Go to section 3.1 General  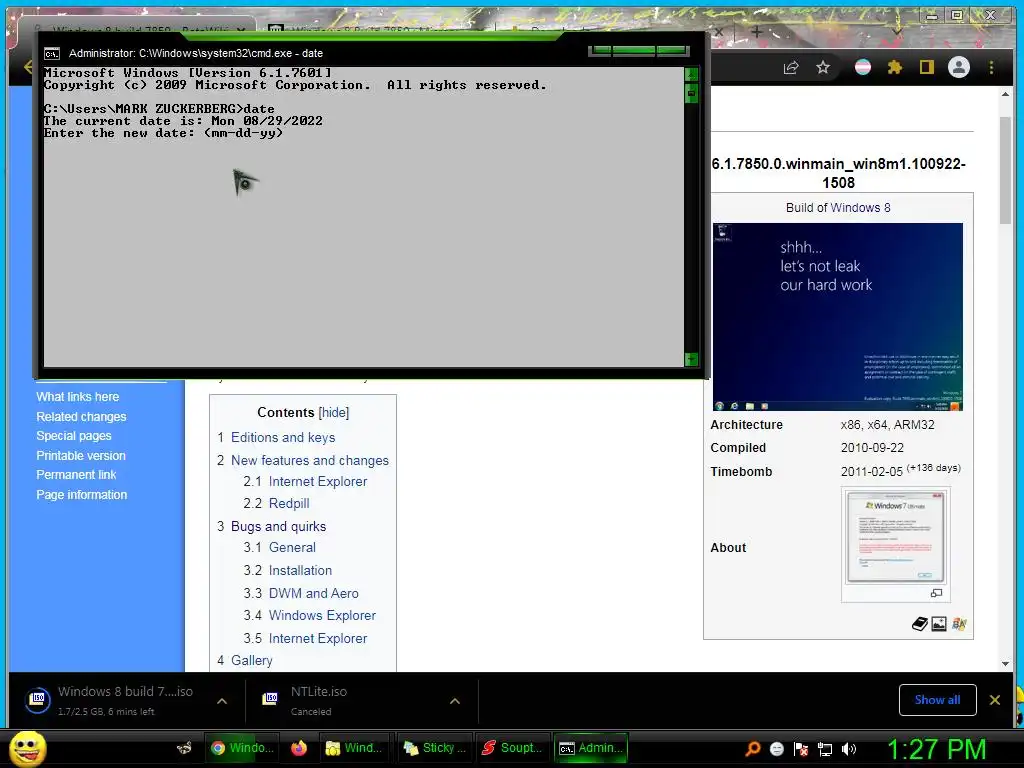(292, 547)
